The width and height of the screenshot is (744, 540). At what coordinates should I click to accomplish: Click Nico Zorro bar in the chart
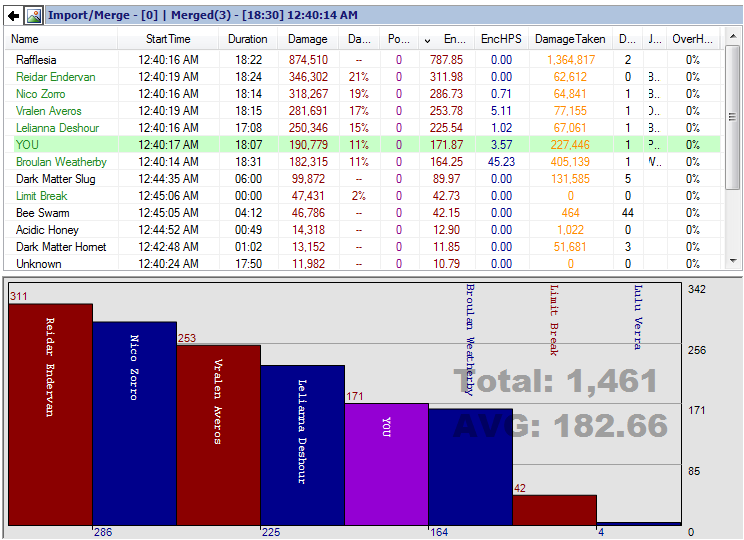[135, 423]
